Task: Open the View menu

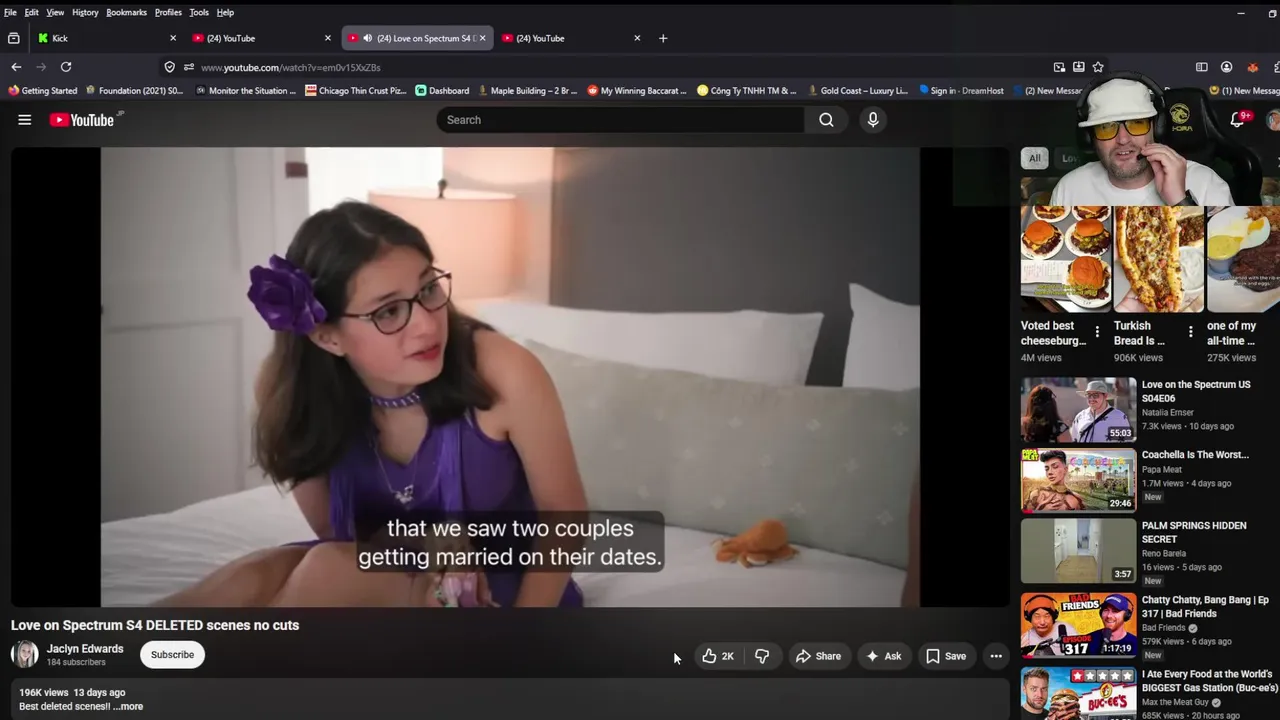Action: 55,12
